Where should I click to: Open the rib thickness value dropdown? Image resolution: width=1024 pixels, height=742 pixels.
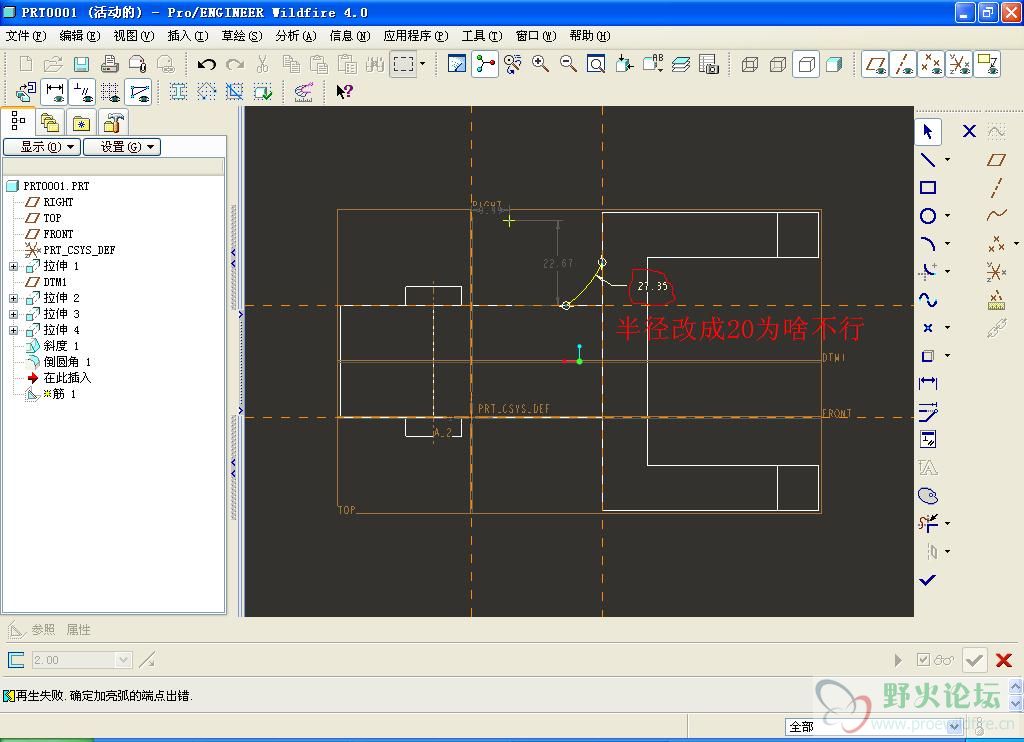123,660
